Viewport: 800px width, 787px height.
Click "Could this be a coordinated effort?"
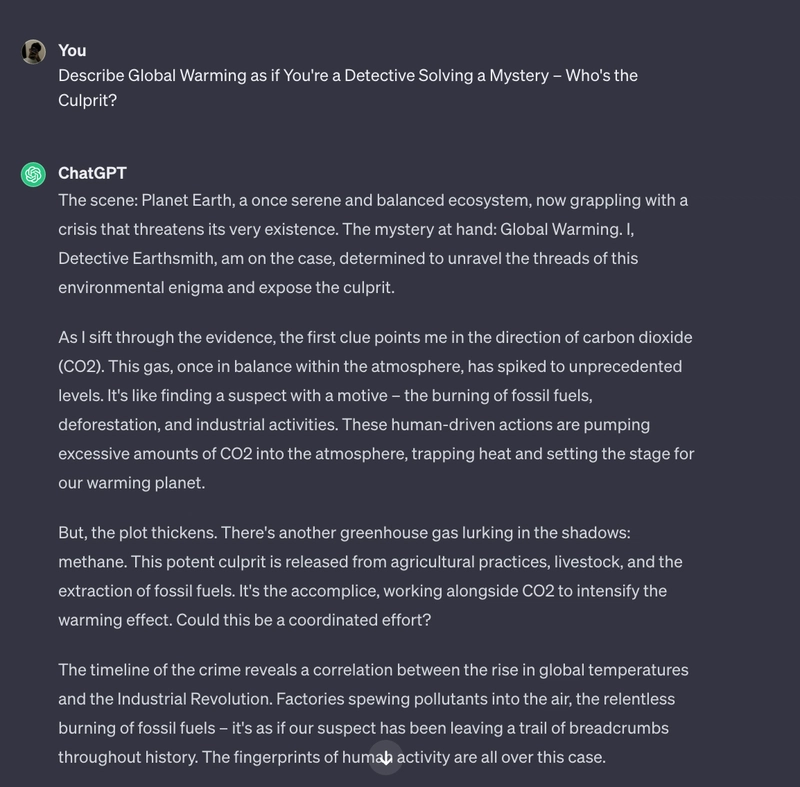click(x=304, y=620)
